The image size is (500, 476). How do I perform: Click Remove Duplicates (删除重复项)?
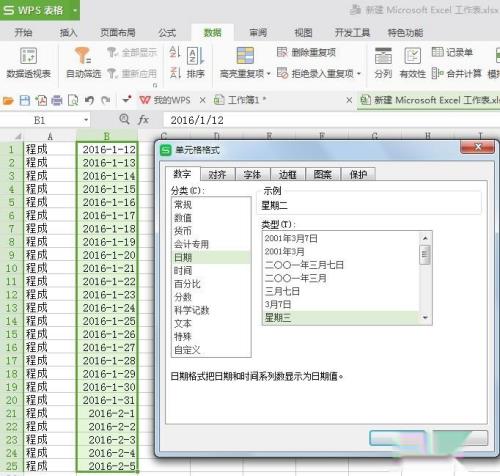coord(306,52)
